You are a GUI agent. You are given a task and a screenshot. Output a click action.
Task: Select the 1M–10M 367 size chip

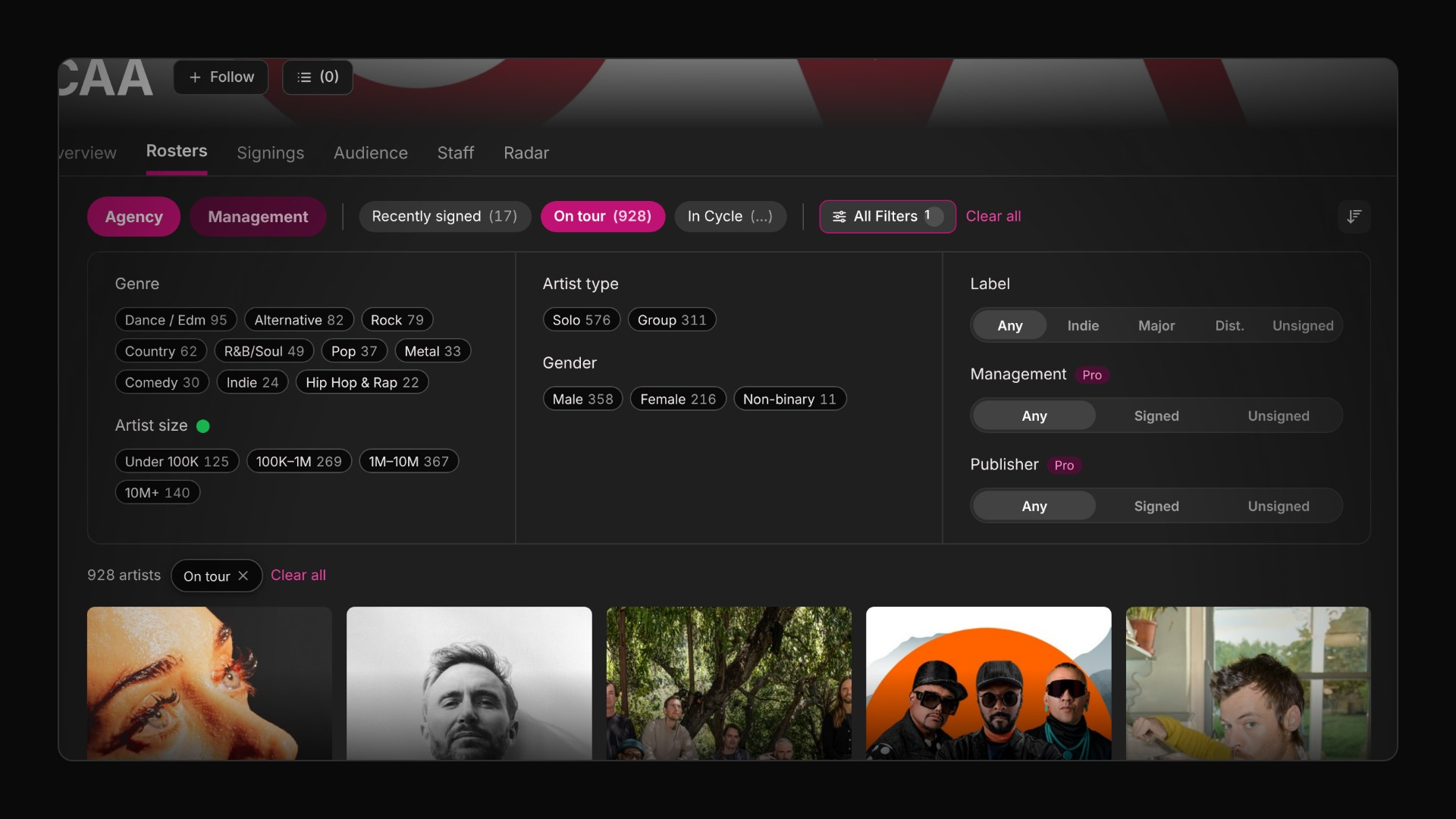(x=409, y=461)
